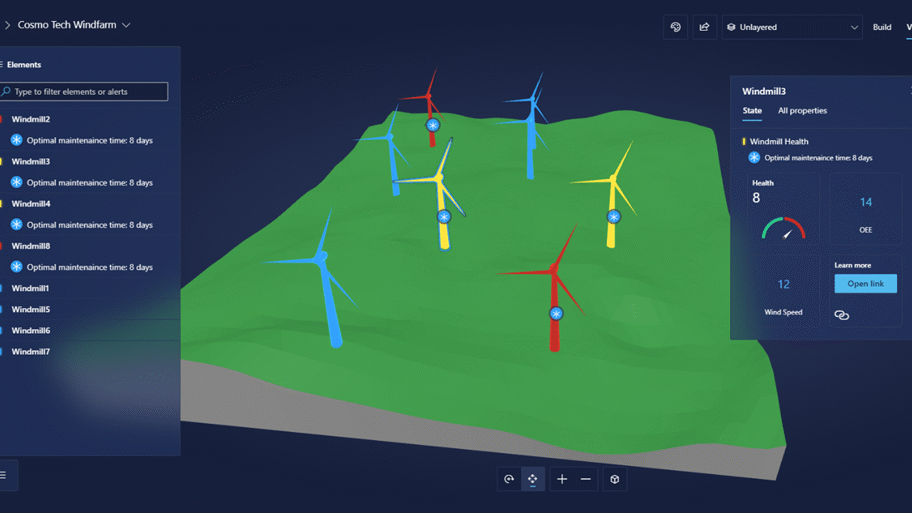Click the reset view cube icon

[615, 479]
